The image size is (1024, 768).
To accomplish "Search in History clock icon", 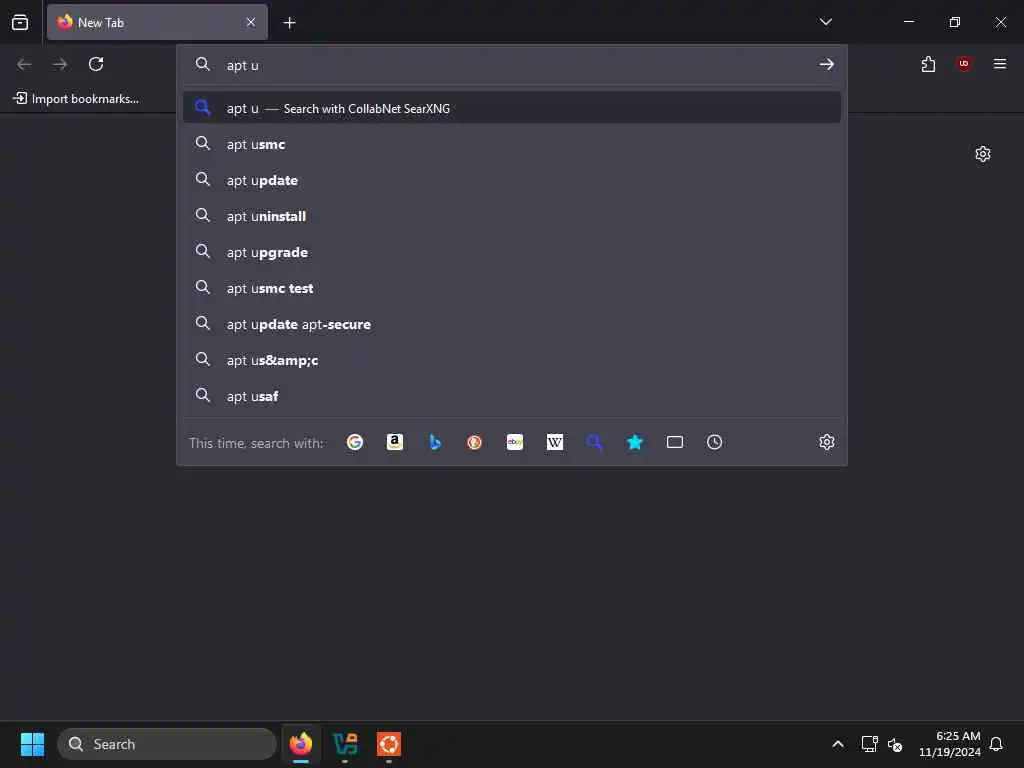I will pyautogui.click(x=714, y=443).
